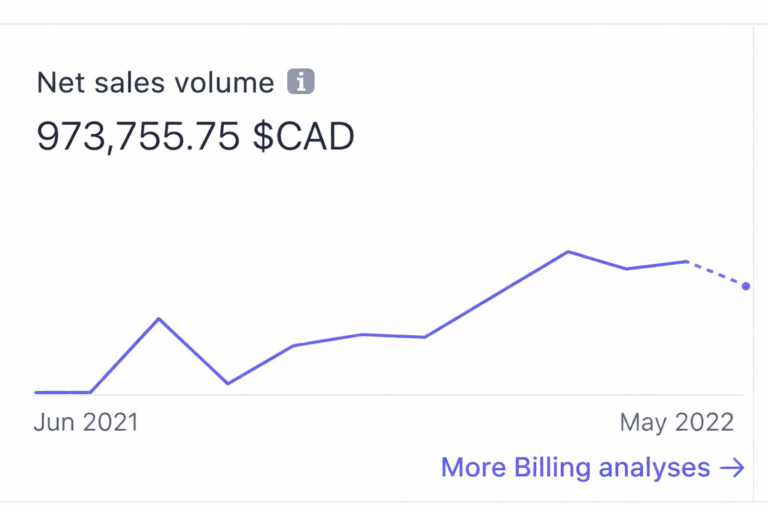This screenshot has height=512, width=768.
Task: Click the chart line's starting point at Jun 2021
Action: (x=37, y=392)
